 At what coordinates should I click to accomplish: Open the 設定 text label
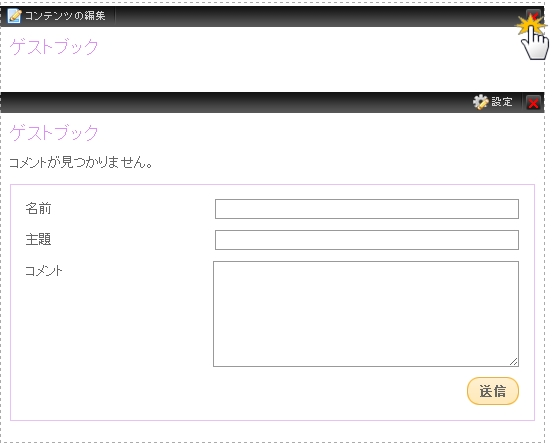click(502, 102)
